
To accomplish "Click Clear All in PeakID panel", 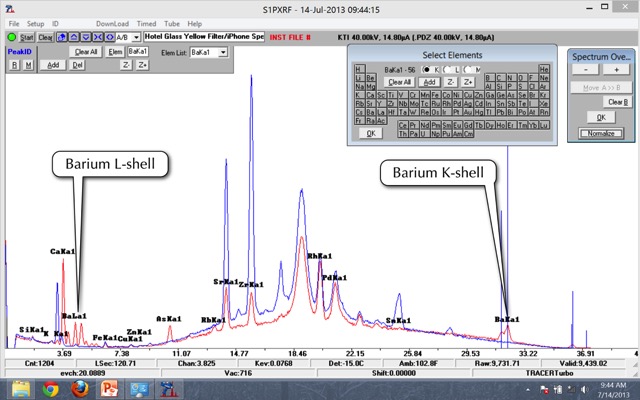I will pyautogui.click(x=84, y=51).
